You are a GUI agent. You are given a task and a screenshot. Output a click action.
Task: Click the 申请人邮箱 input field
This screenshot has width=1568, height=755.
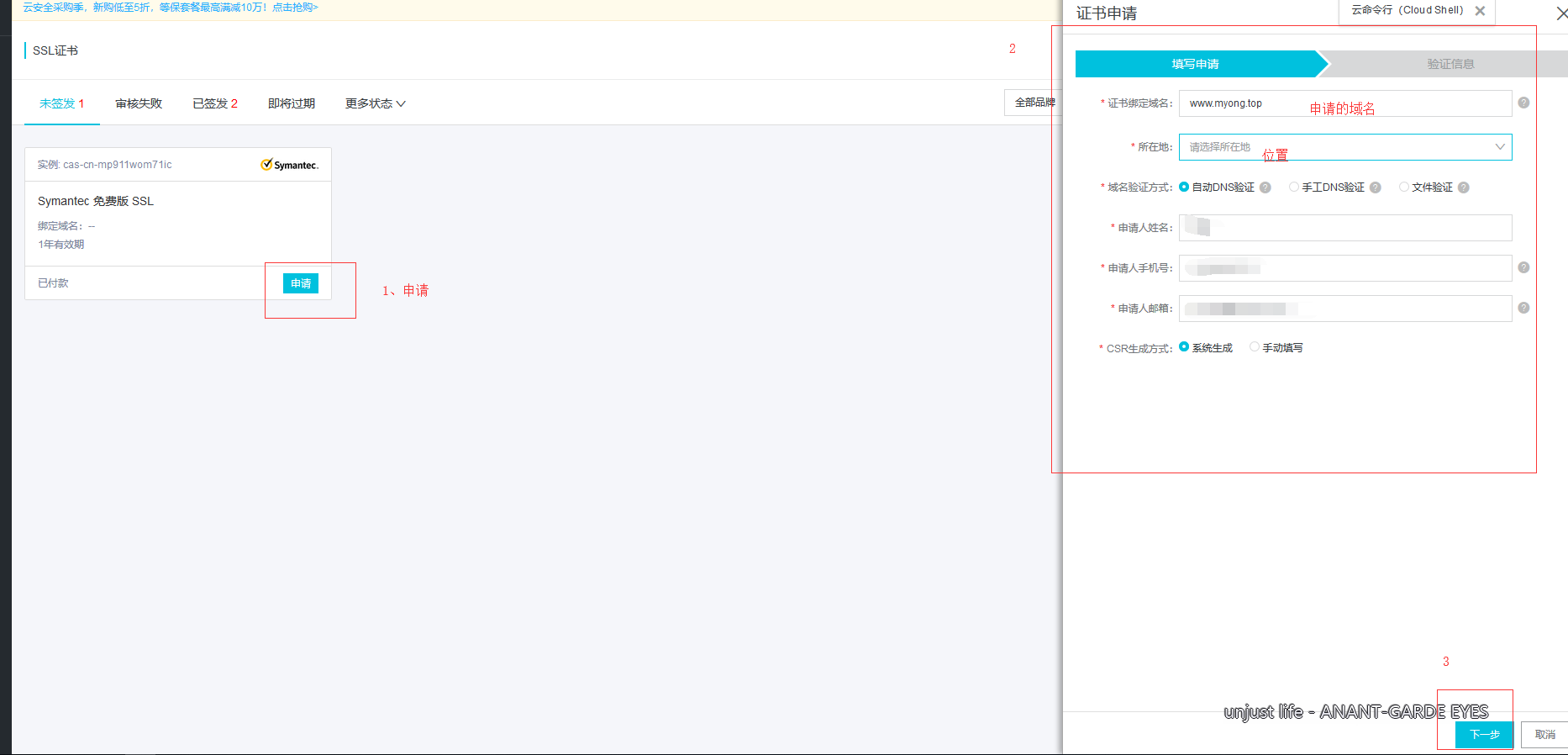click(x=1345, y=309)
